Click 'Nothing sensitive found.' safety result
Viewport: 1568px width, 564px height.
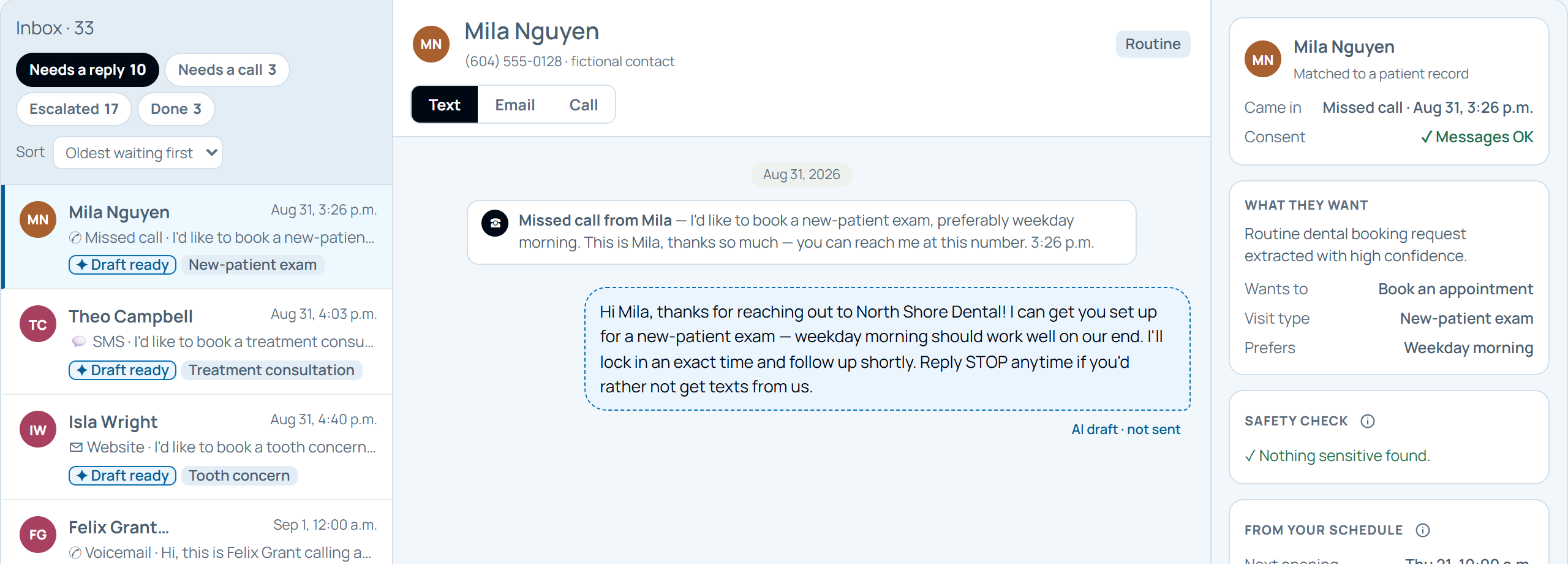pos(1338,455)
